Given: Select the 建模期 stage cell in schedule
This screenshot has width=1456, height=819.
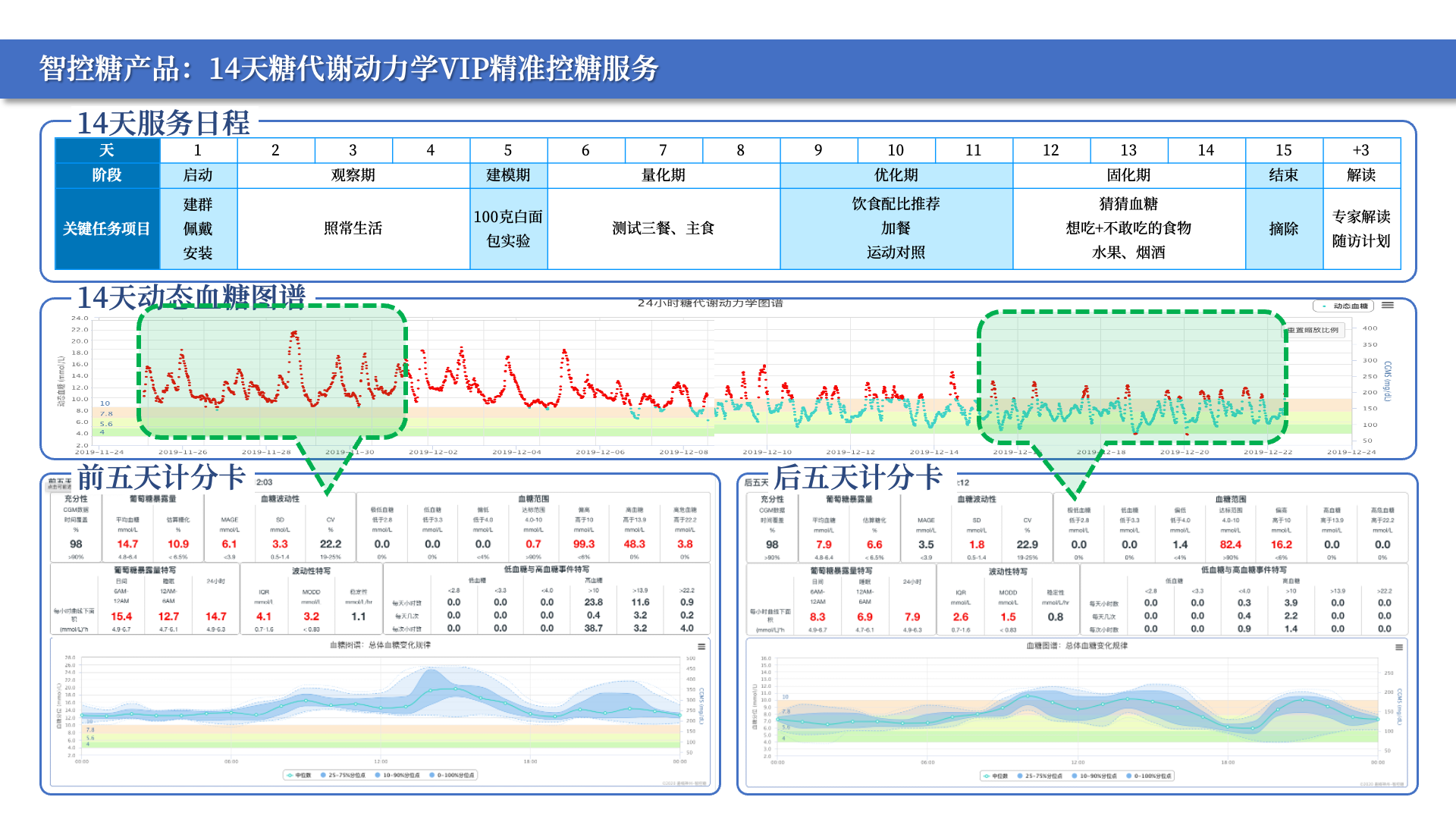Looking at the screenshot, I should click(x=508, y=175).
